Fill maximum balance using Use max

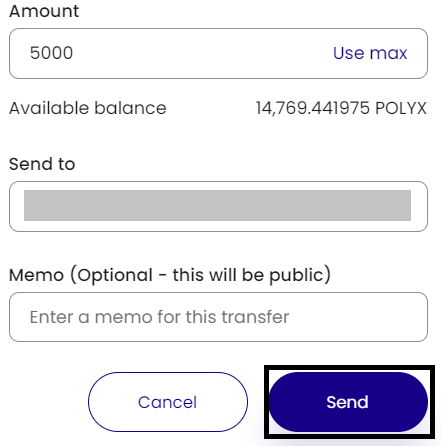370,53
